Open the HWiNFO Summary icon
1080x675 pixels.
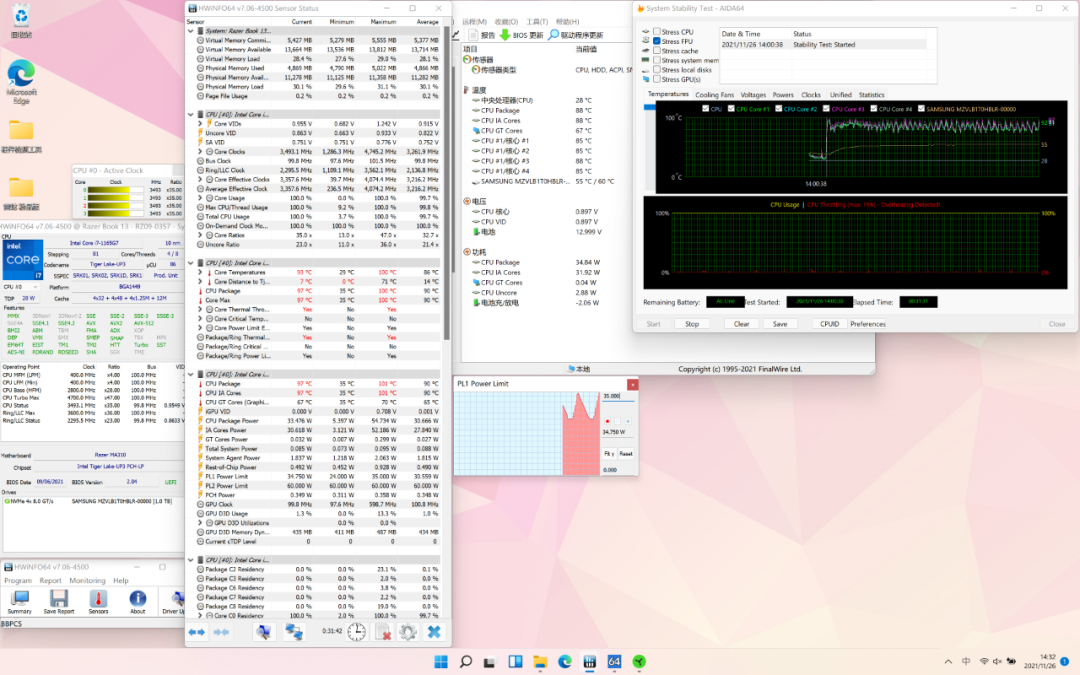[19, 600]
